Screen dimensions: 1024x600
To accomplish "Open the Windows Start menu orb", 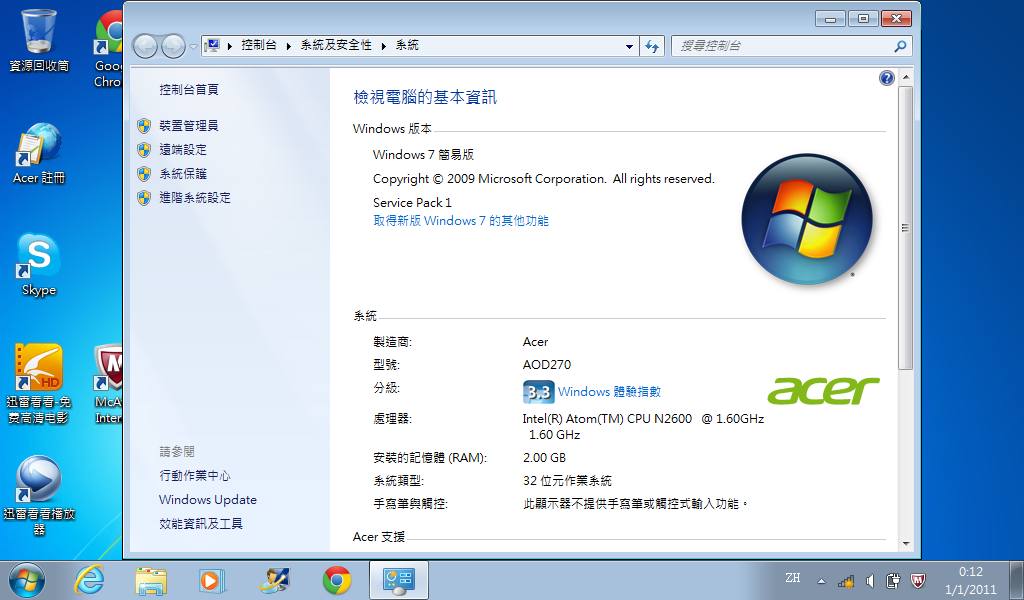I will tap(27, 580).
